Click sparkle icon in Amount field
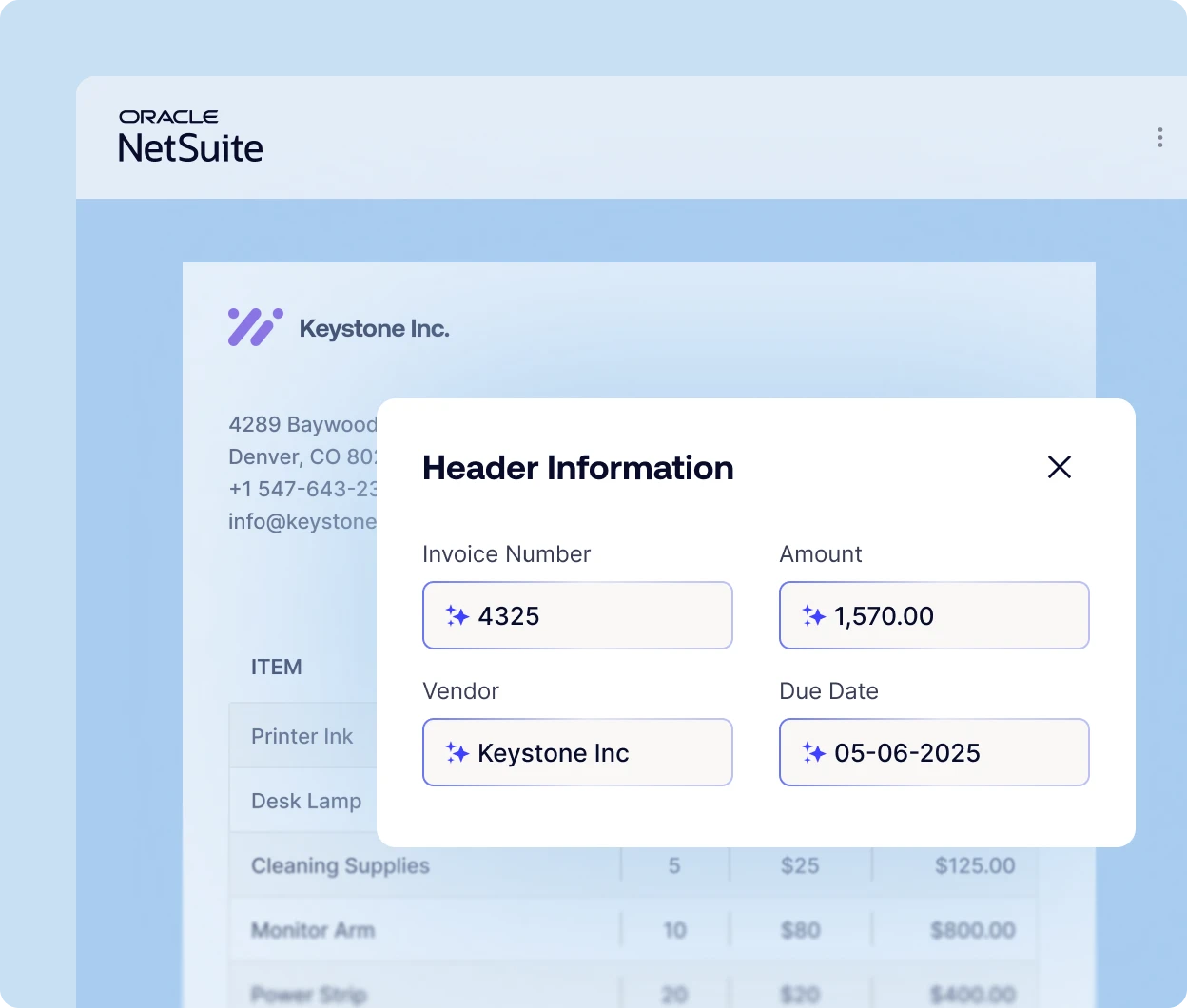The width and height of the screenshot is (1187, 1008). click(814, 616)
